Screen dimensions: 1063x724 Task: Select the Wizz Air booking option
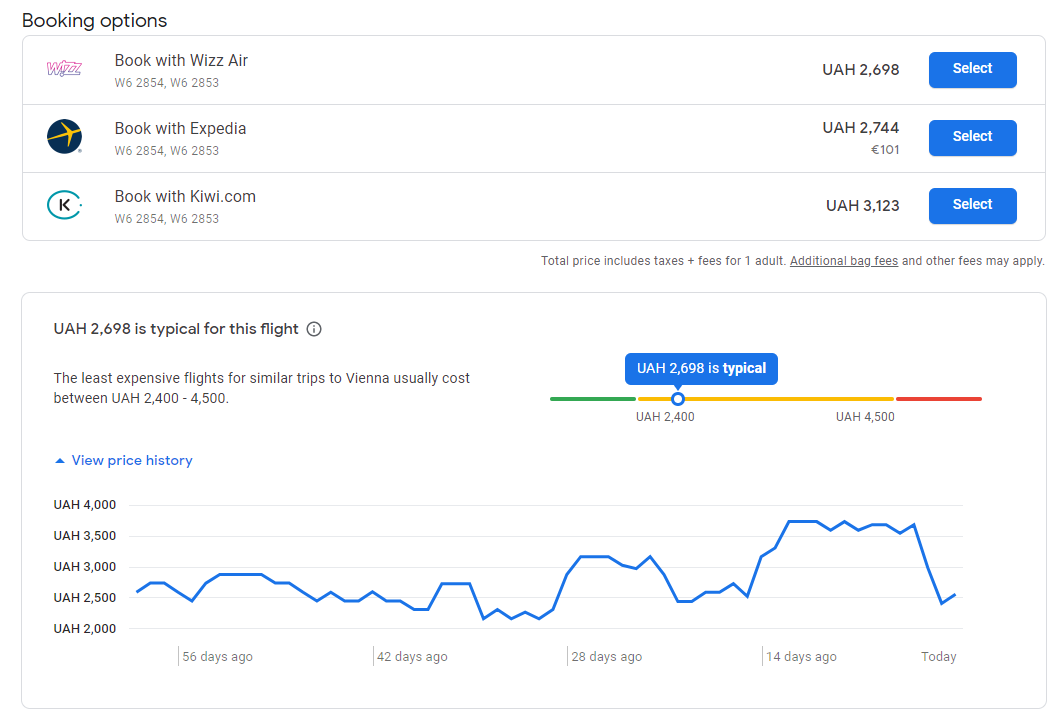tap(972, 69)
